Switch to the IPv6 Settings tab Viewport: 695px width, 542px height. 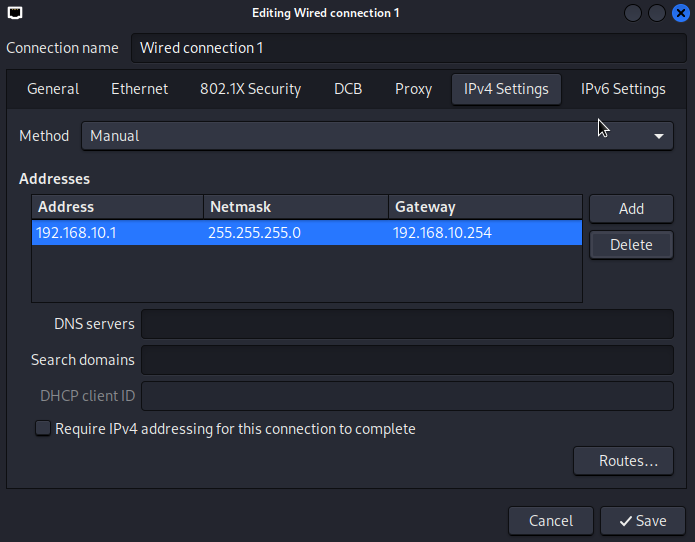click(623, 89)
